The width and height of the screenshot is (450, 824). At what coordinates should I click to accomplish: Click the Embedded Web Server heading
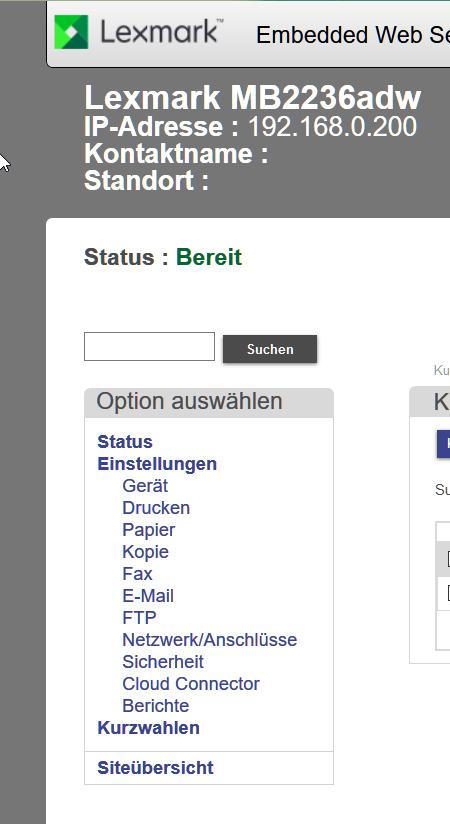(x=352, y=35)
